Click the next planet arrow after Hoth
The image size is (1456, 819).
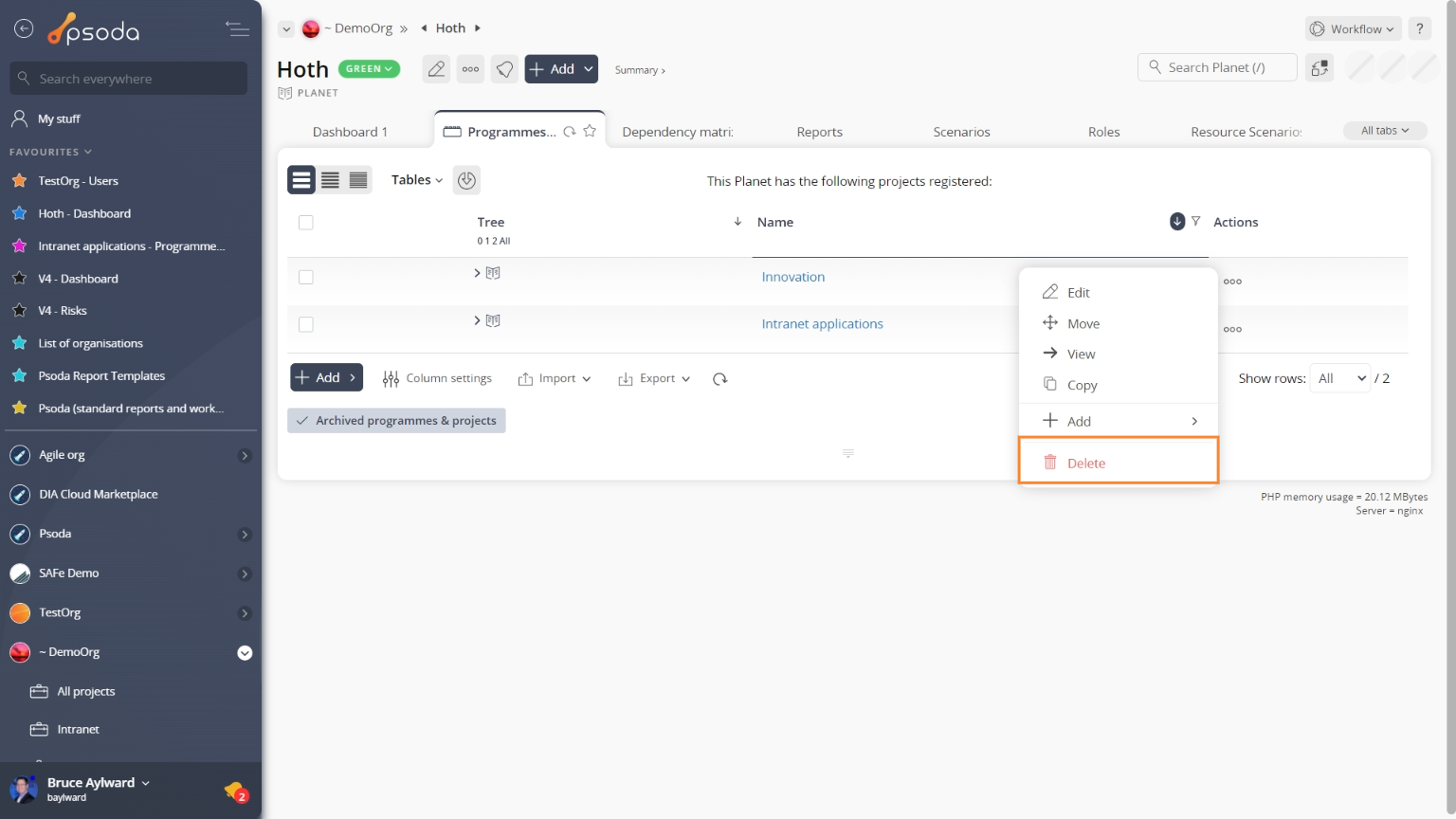click(x=478, y=28)
